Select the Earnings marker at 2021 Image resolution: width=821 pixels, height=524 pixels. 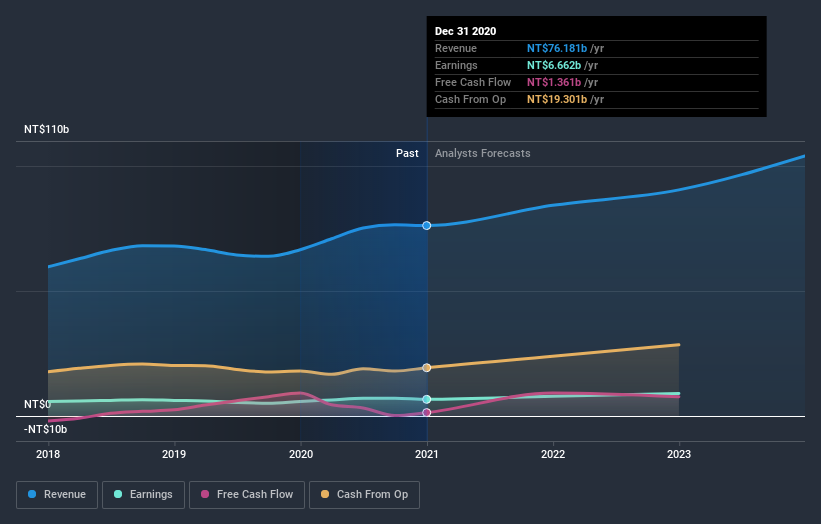[x=427, y=399]
